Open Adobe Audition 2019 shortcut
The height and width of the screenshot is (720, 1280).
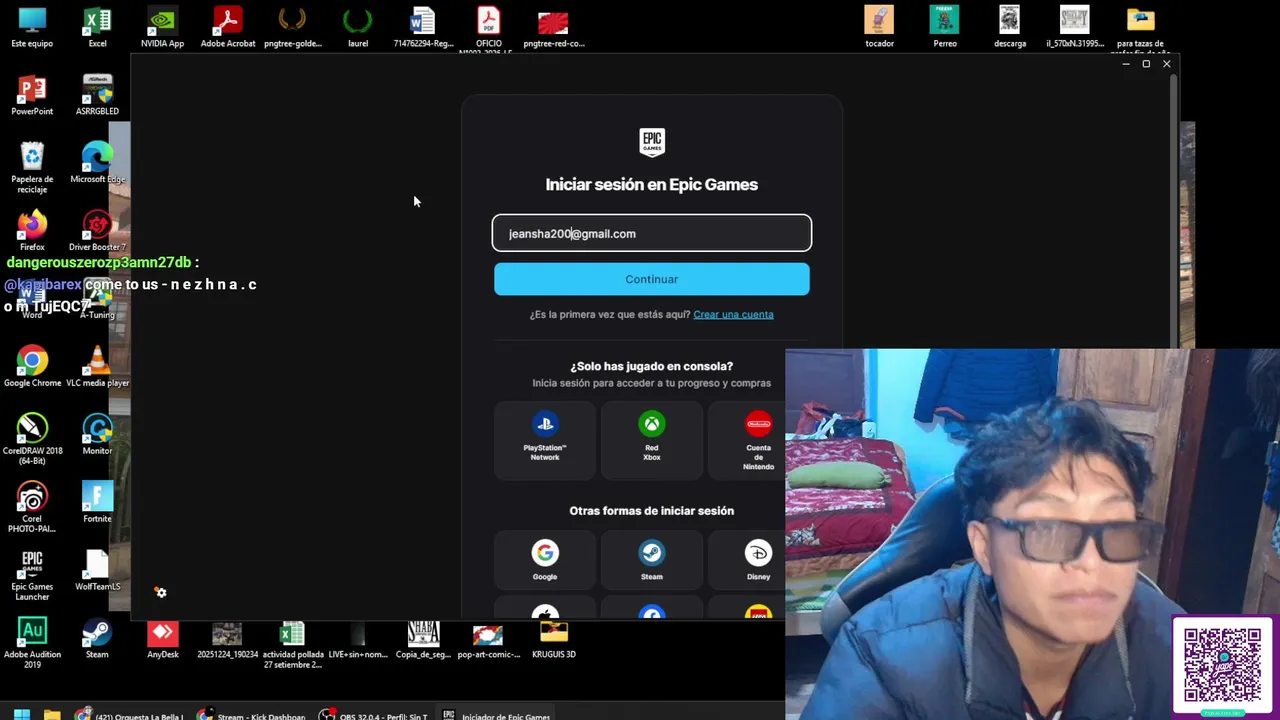(x=32, y=643)
